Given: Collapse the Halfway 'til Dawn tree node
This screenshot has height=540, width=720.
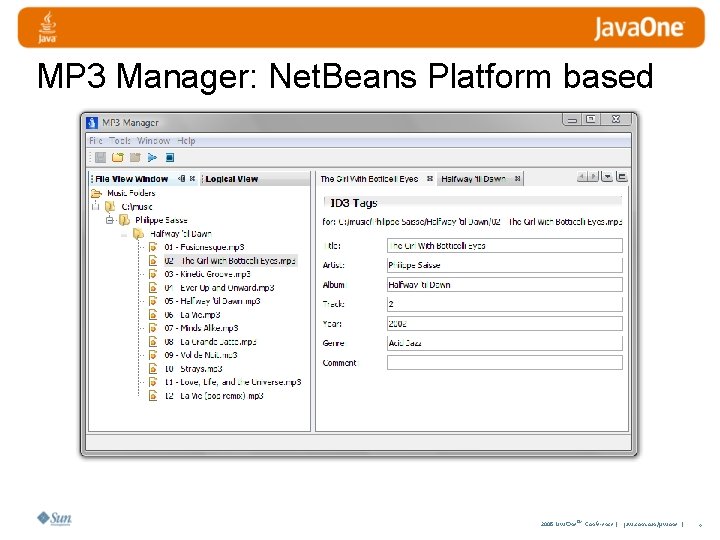Looking at the screenshot, I should [x=124, y=234].
